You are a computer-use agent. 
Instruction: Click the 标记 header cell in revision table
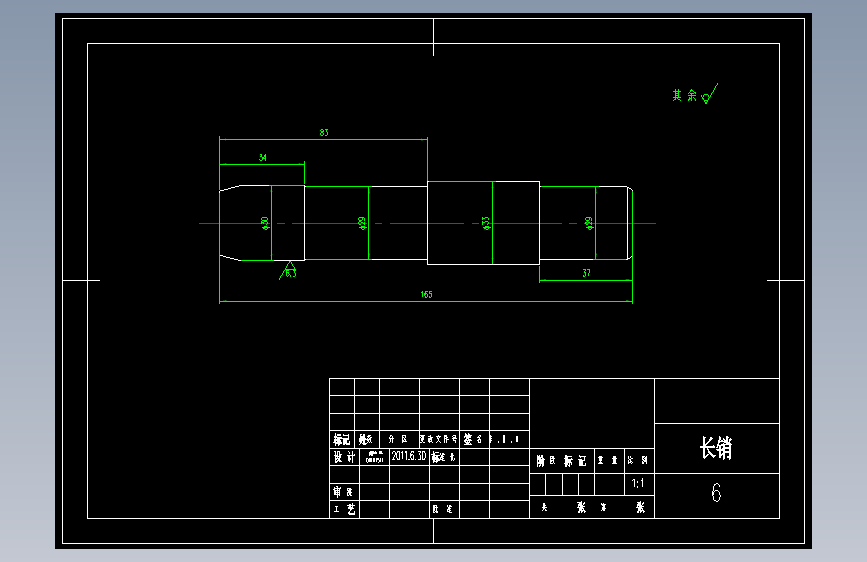[342, 440]
